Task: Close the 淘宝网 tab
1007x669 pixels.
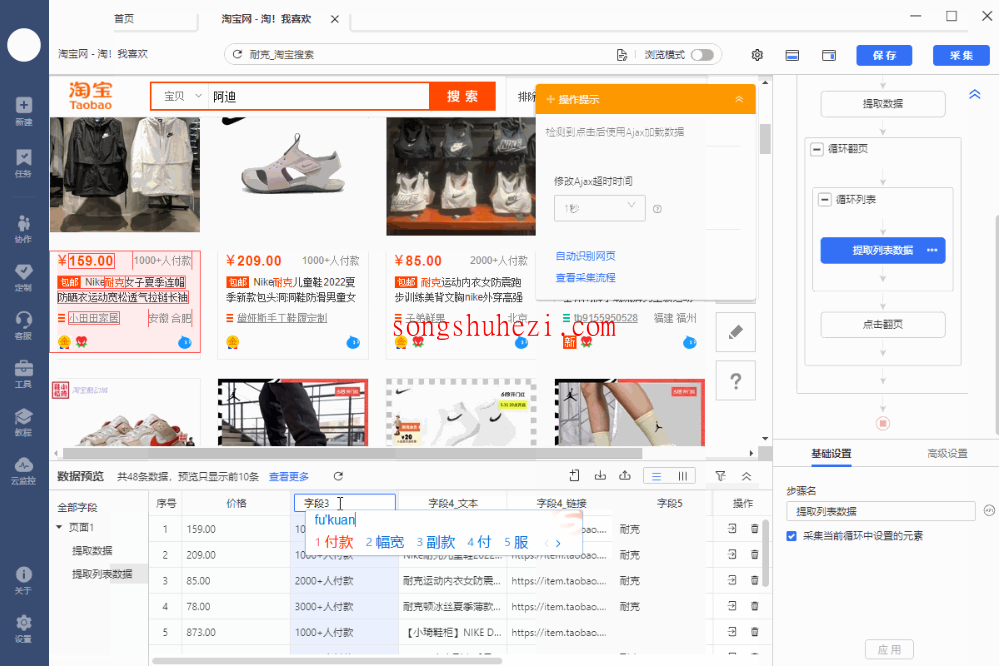Action: (x=335, y=19)
